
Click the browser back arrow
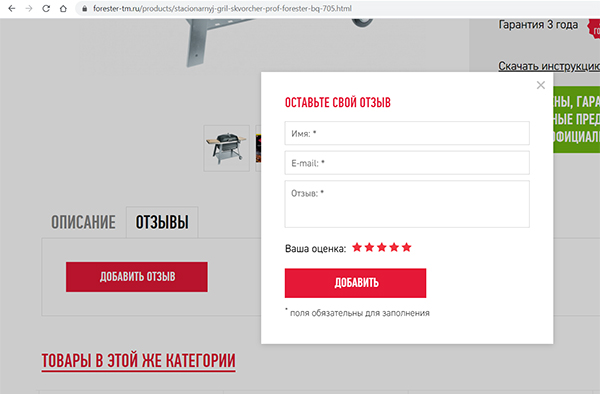12,8
